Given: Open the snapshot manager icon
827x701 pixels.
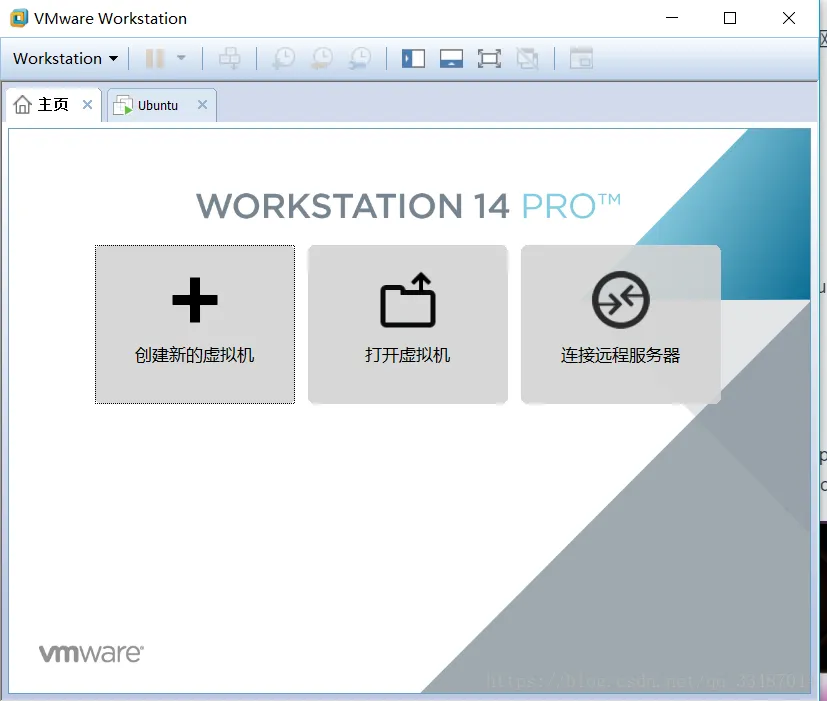Looking at the screenshot, I should (360, 59).
